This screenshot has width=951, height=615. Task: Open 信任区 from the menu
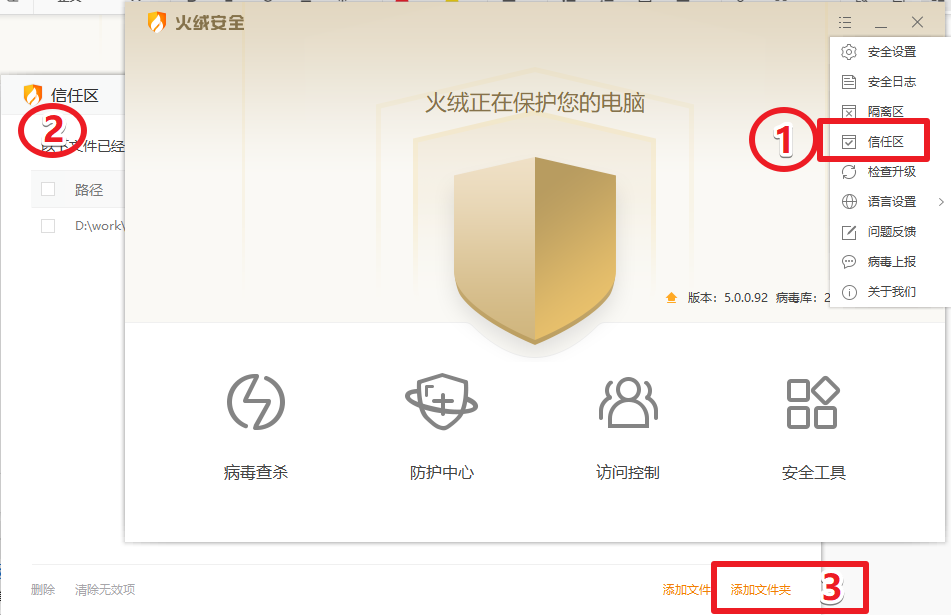point(887,142)
